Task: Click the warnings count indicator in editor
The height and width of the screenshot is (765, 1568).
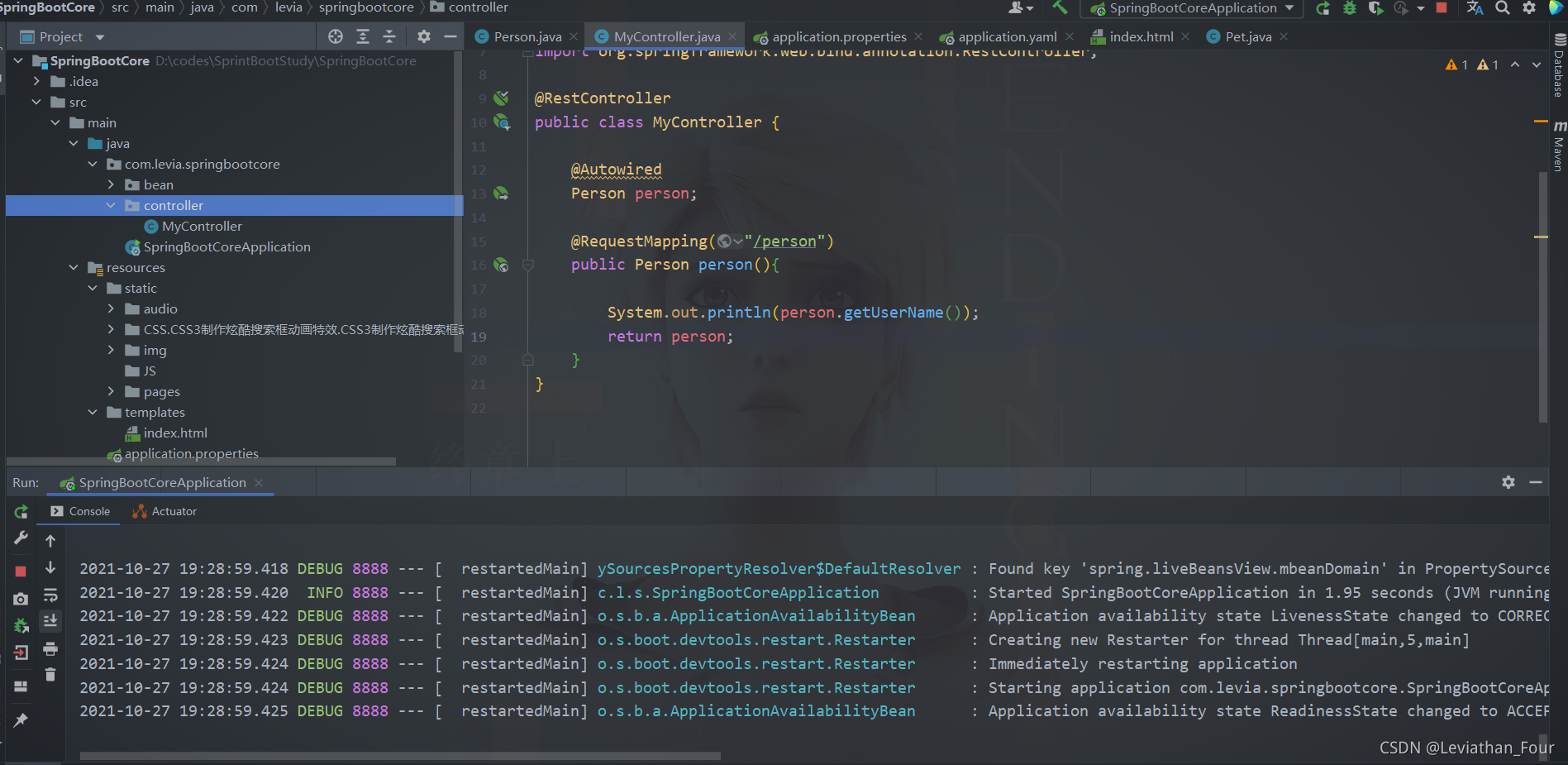Action: coord(1472,65)
